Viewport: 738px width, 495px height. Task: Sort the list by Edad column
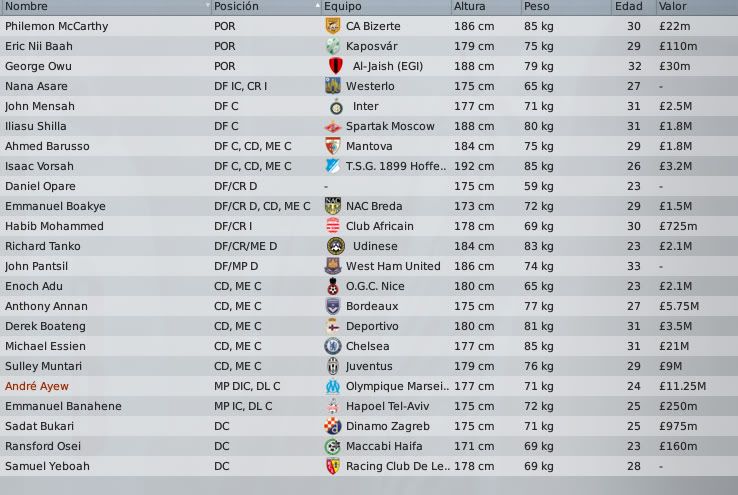pos(630,6)
